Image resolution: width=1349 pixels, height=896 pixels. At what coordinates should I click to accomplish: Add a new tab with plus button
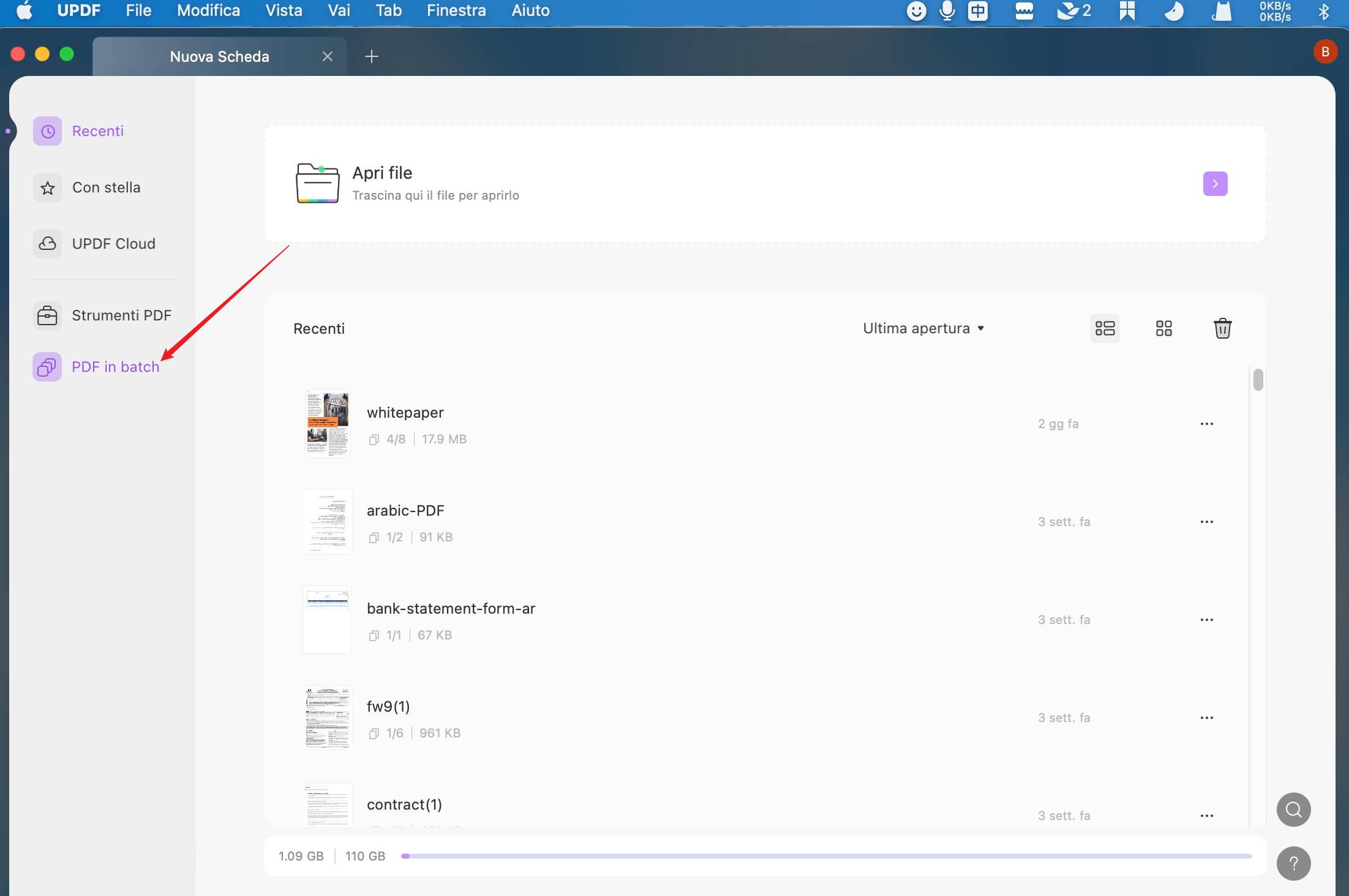371,56
